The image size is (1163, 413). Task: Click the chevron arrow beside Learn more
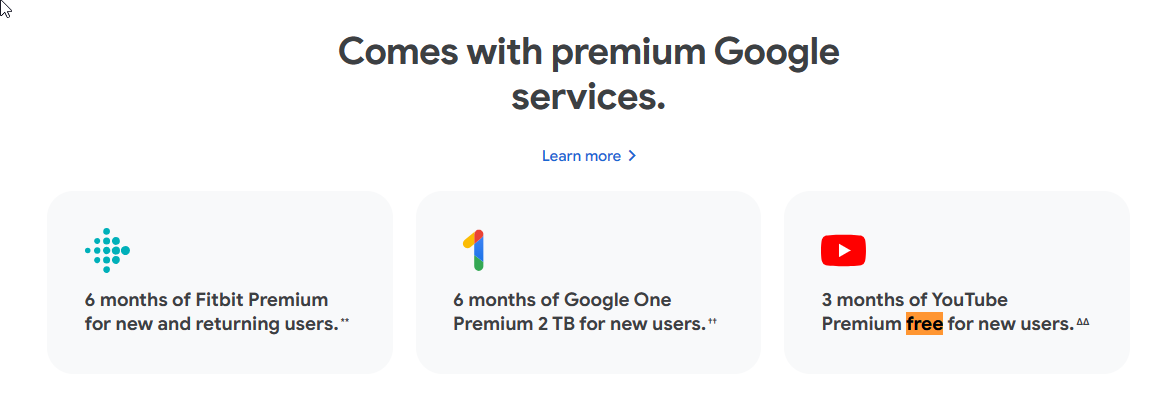tap(632, 156)
